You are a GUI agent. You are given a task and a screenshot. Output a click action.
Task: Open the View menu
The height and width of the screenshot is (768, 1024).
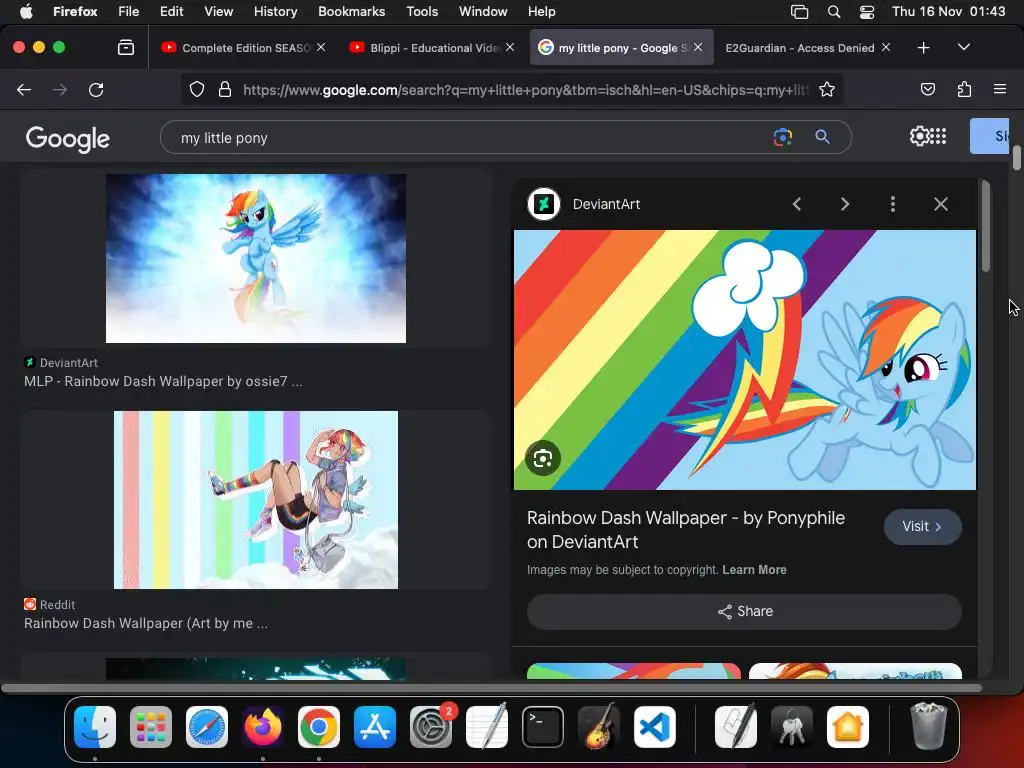pos(218,11)
